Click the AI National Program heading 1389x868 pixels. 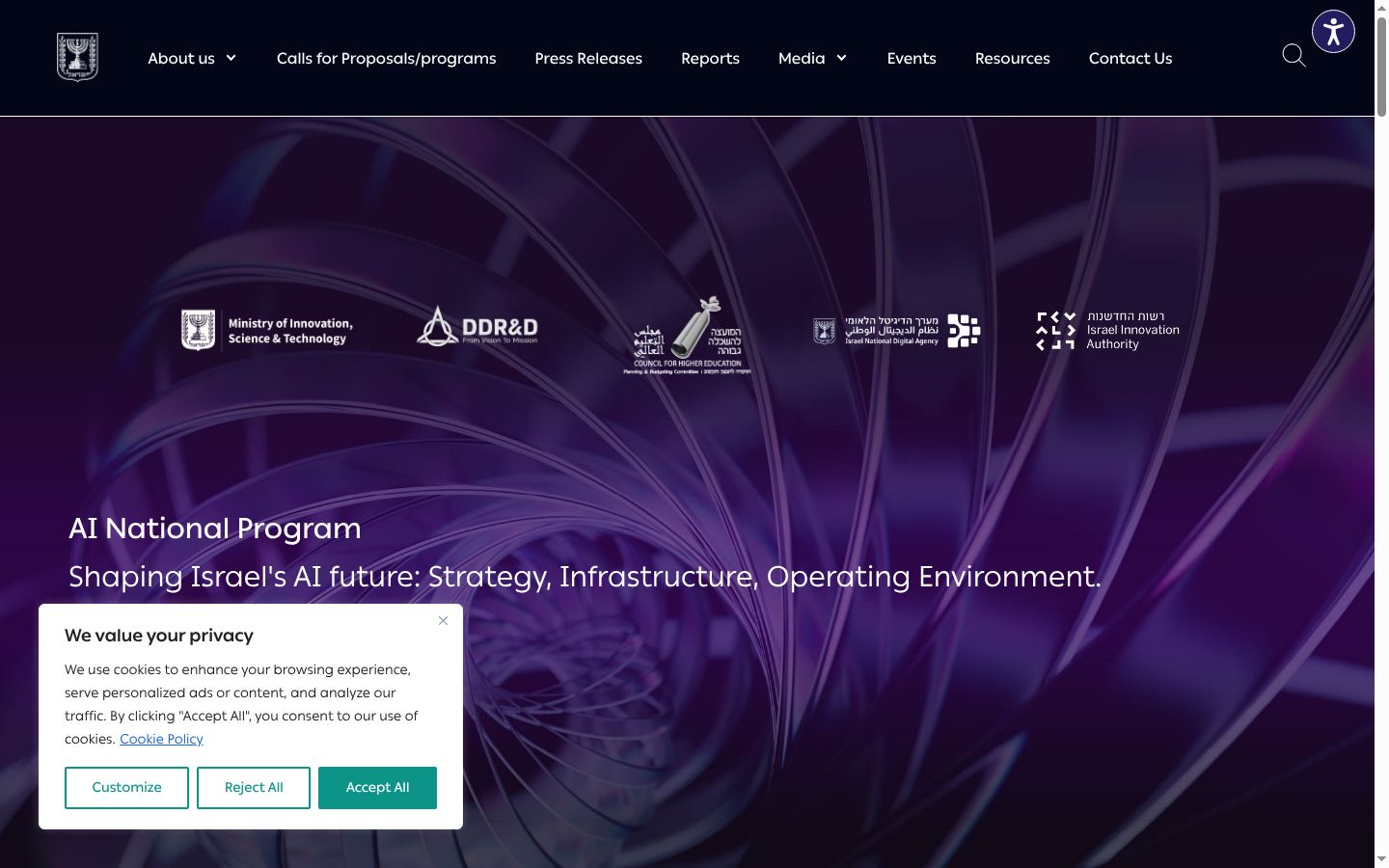(215, 529)
